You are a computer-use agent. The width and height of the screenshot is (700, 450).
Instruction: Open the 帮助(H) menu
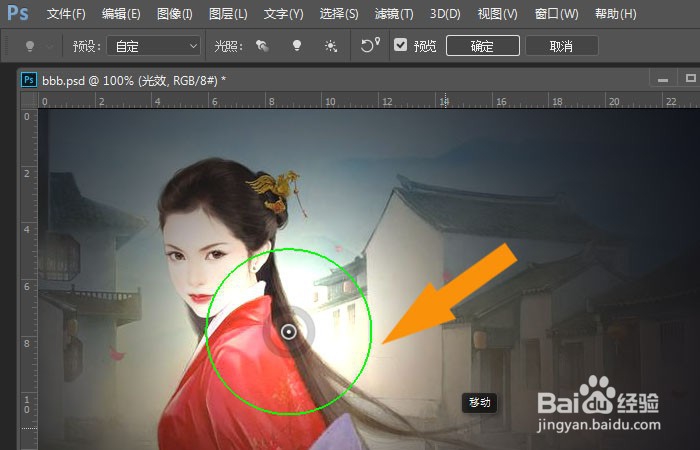616,14
